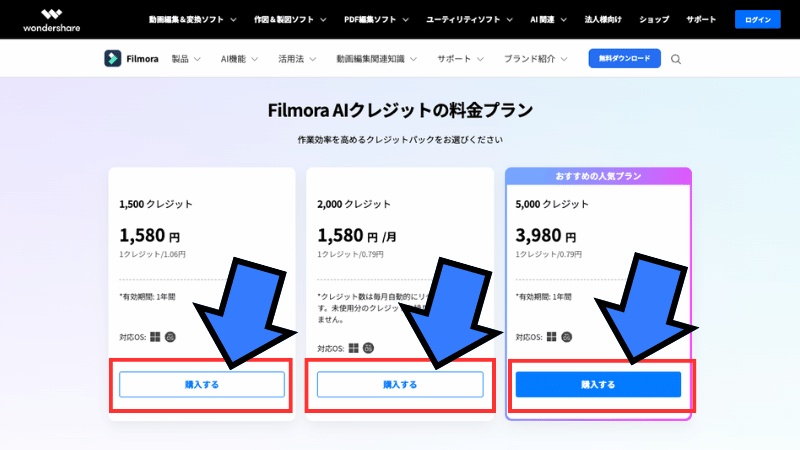
Task: Open the search magnifier icon
Action: [676, 59]
